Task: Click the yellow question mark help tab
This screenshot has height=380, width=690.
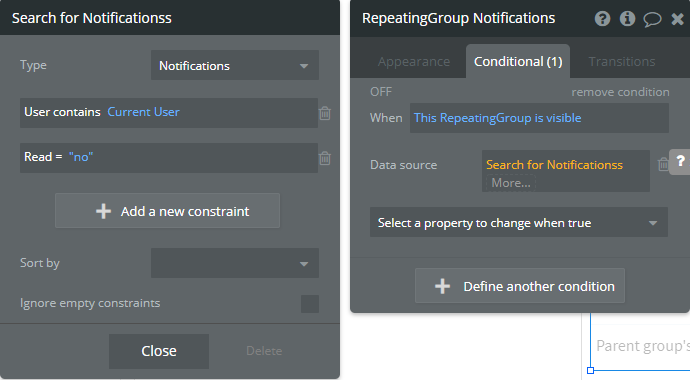Action: pos(680,161)
